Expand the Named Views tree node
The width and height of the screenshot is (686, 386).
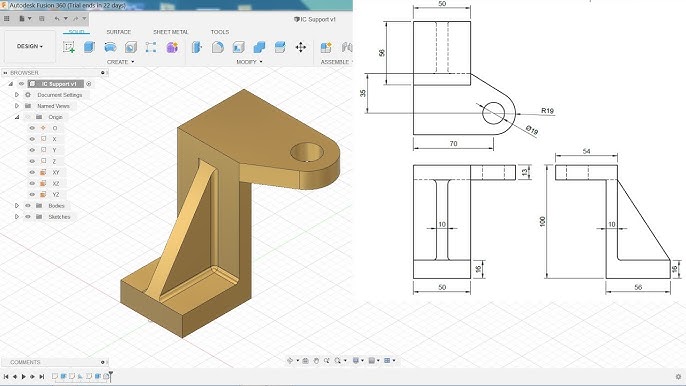coord(17,106)
